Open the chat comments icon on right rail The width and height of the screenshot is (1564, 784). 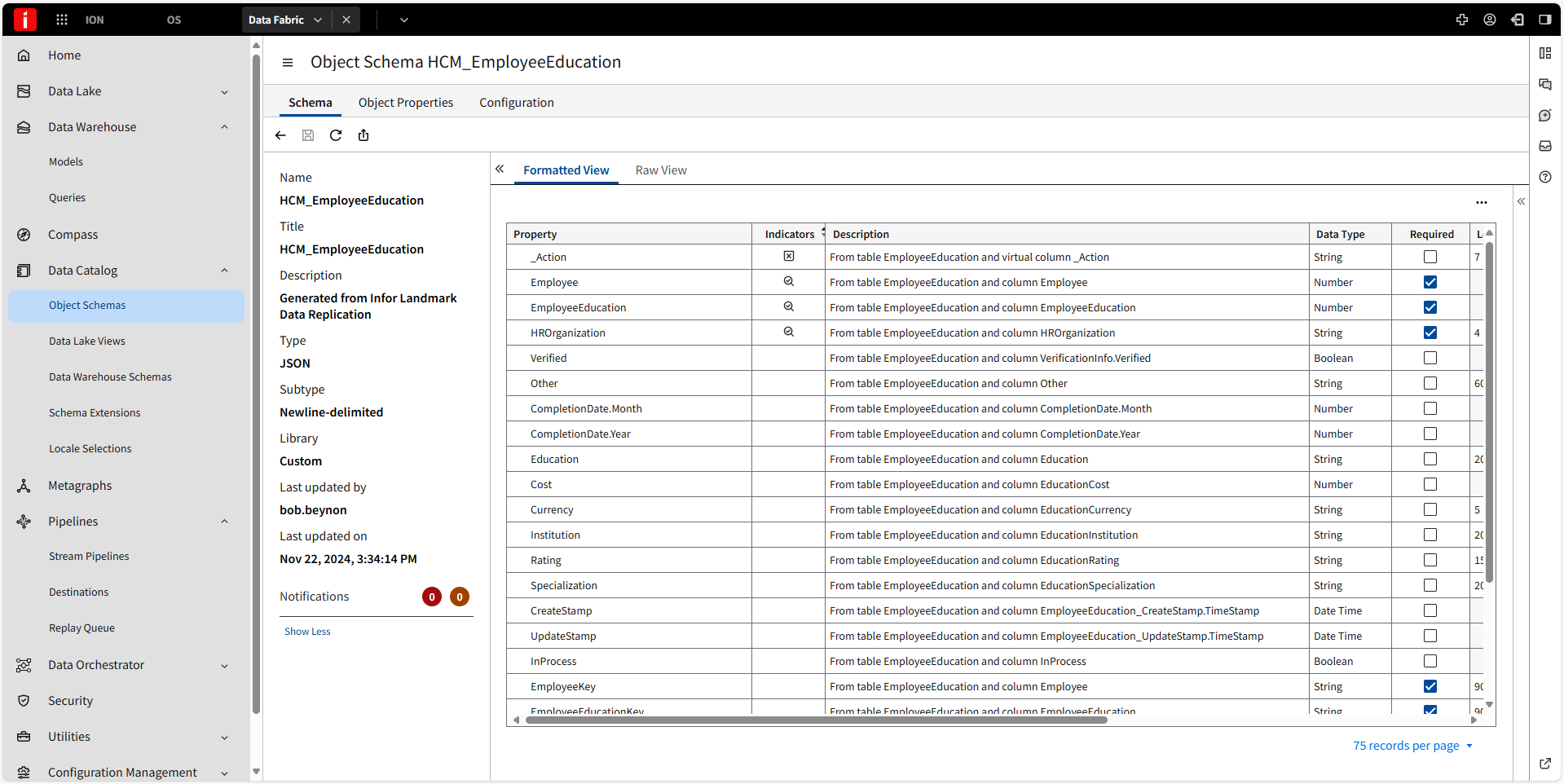(x=1545, y=84)
